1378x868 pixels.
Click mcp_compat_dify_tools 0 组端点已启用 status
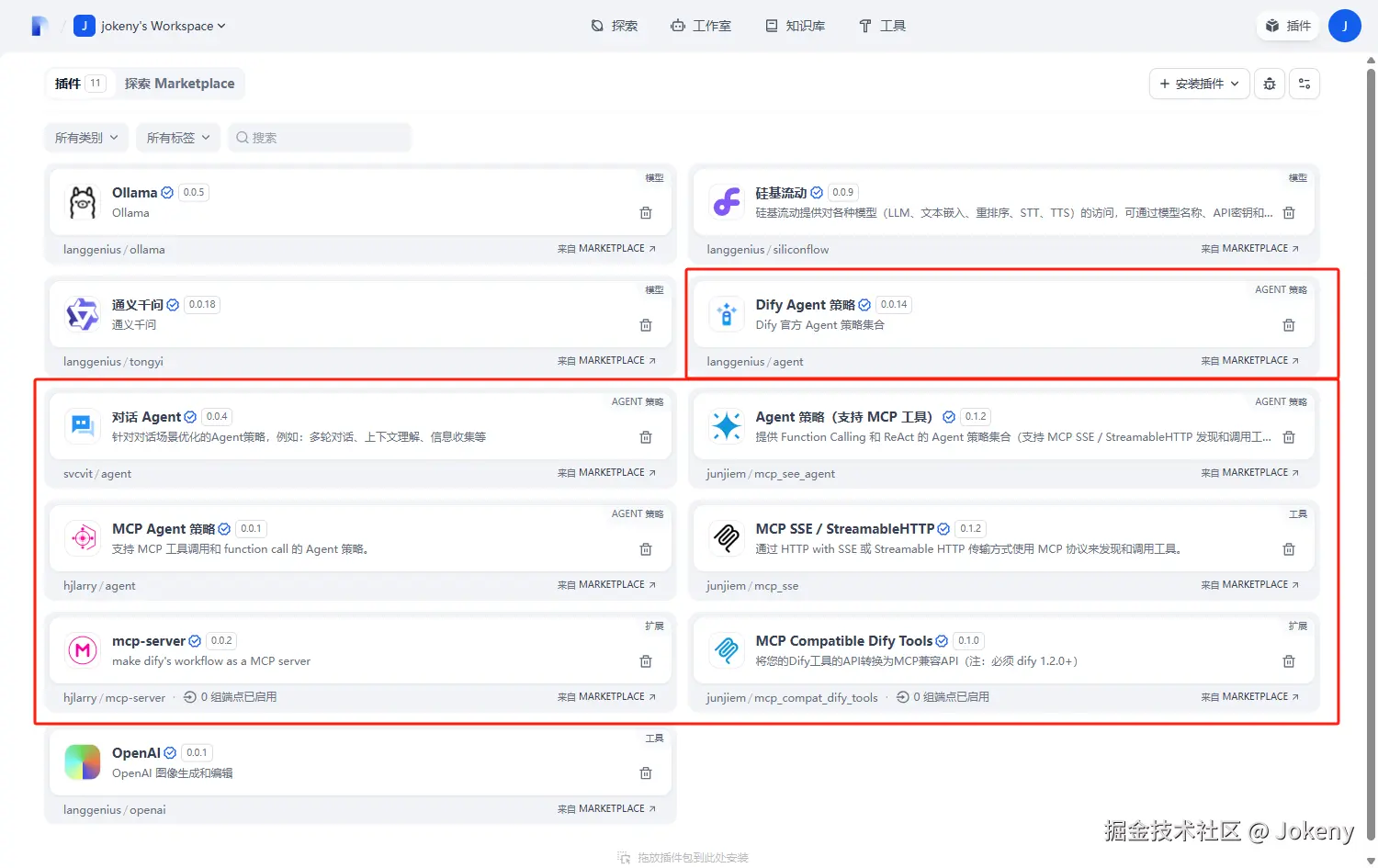[943, 697]
